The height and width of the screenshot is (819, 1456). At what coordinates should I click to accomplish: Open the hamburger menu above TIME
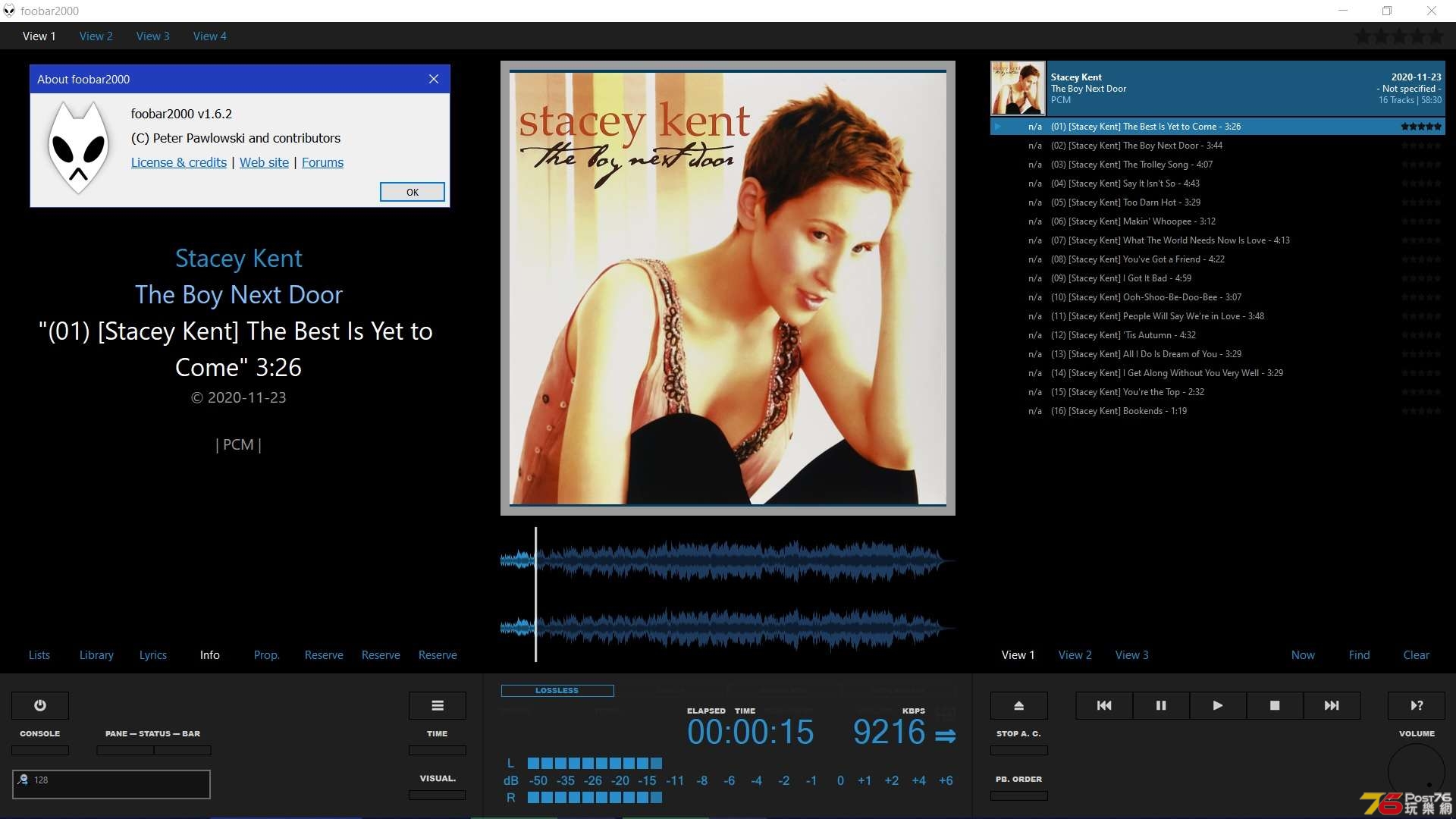click(x=438, y=705)
